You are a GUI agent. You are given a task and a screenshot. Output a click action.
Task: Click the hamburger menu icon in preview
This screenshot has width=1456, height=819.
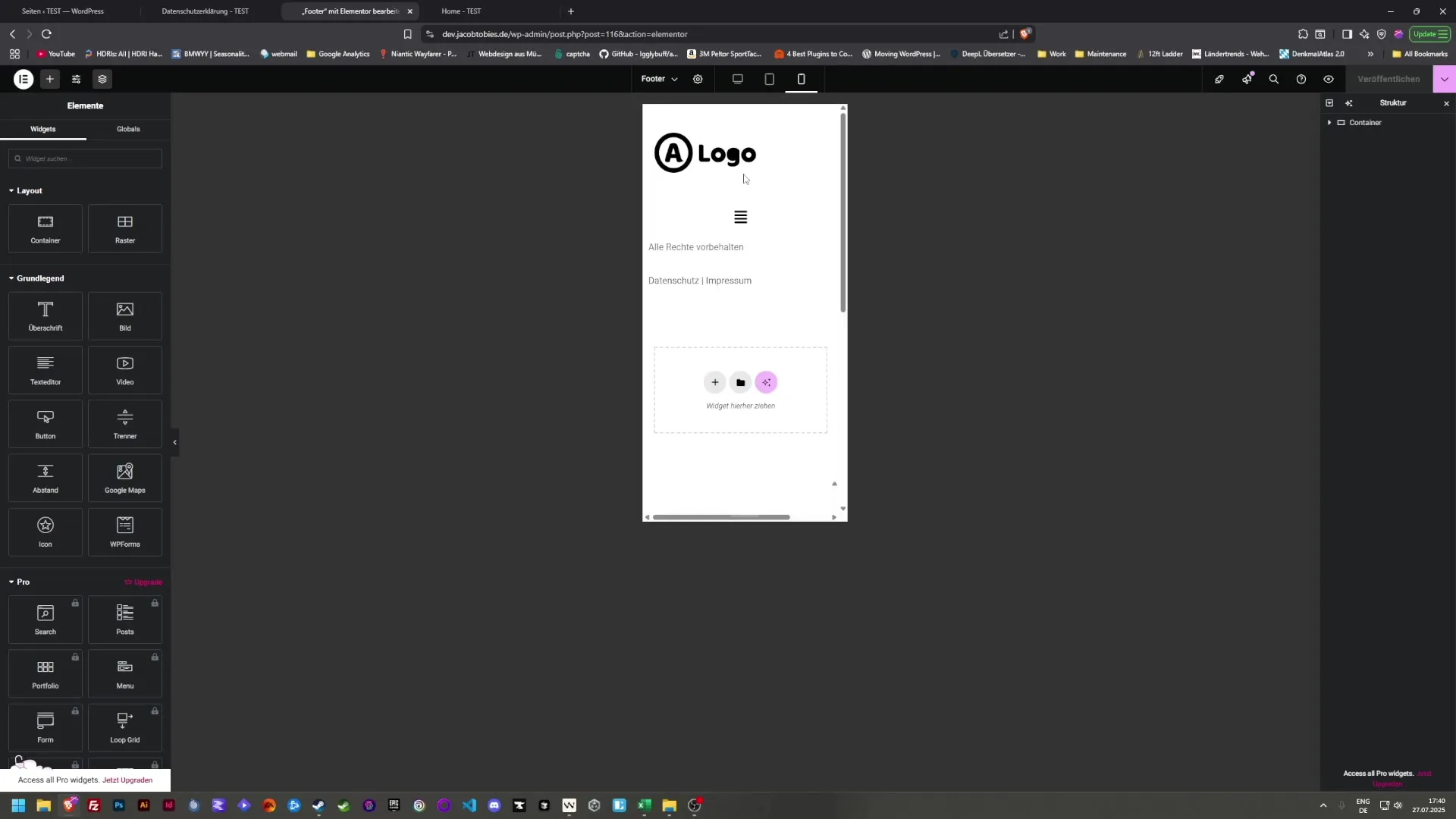[x=740, y=218]
